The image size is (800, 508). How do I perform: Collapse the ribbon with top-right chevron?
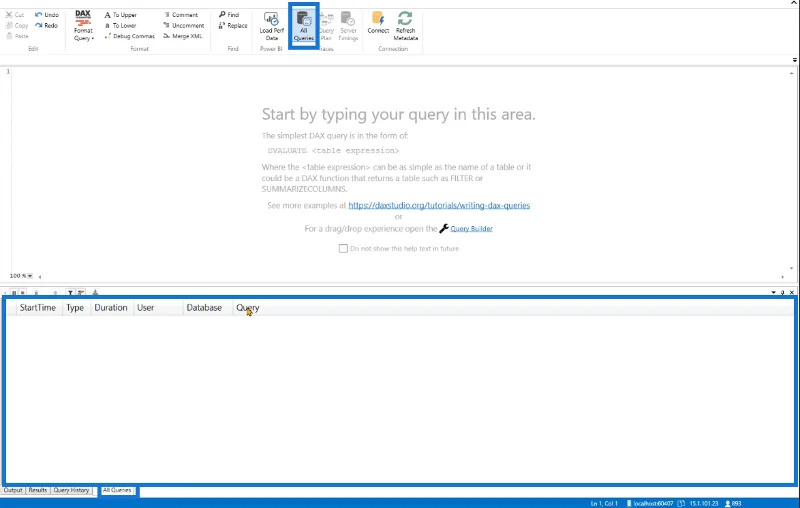(794, 3)
